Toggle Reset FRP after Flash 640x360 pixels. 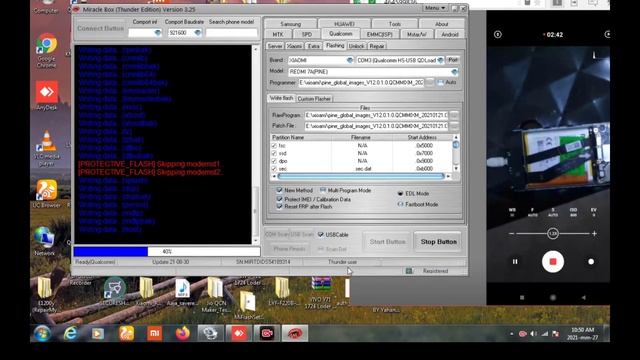[279, 207]
